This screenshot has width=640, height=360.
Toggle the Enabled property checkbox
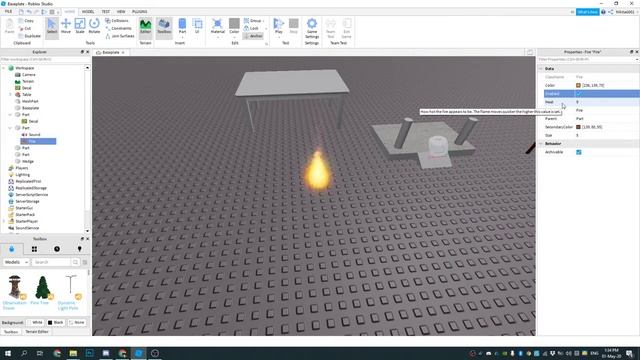[579, 94]
